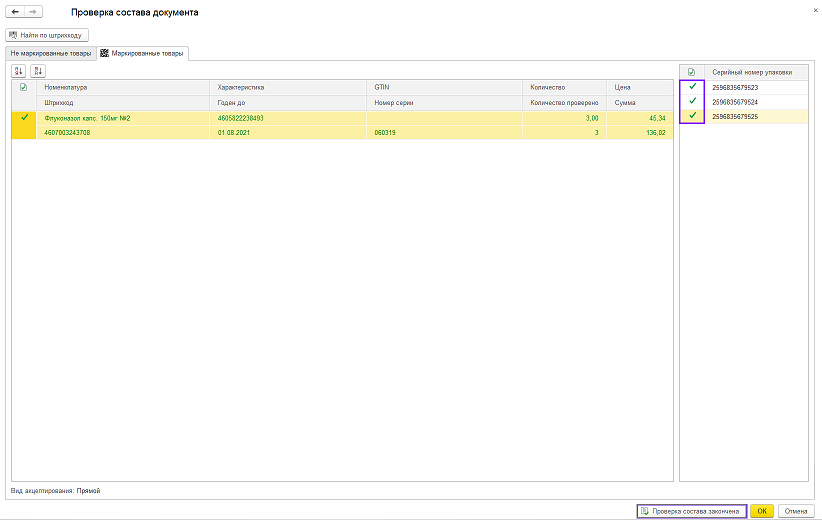Viewport: 822px width, 520px height.
Task: Toggle checkmark for serial 2596835679523
Action: pos(691,87)
